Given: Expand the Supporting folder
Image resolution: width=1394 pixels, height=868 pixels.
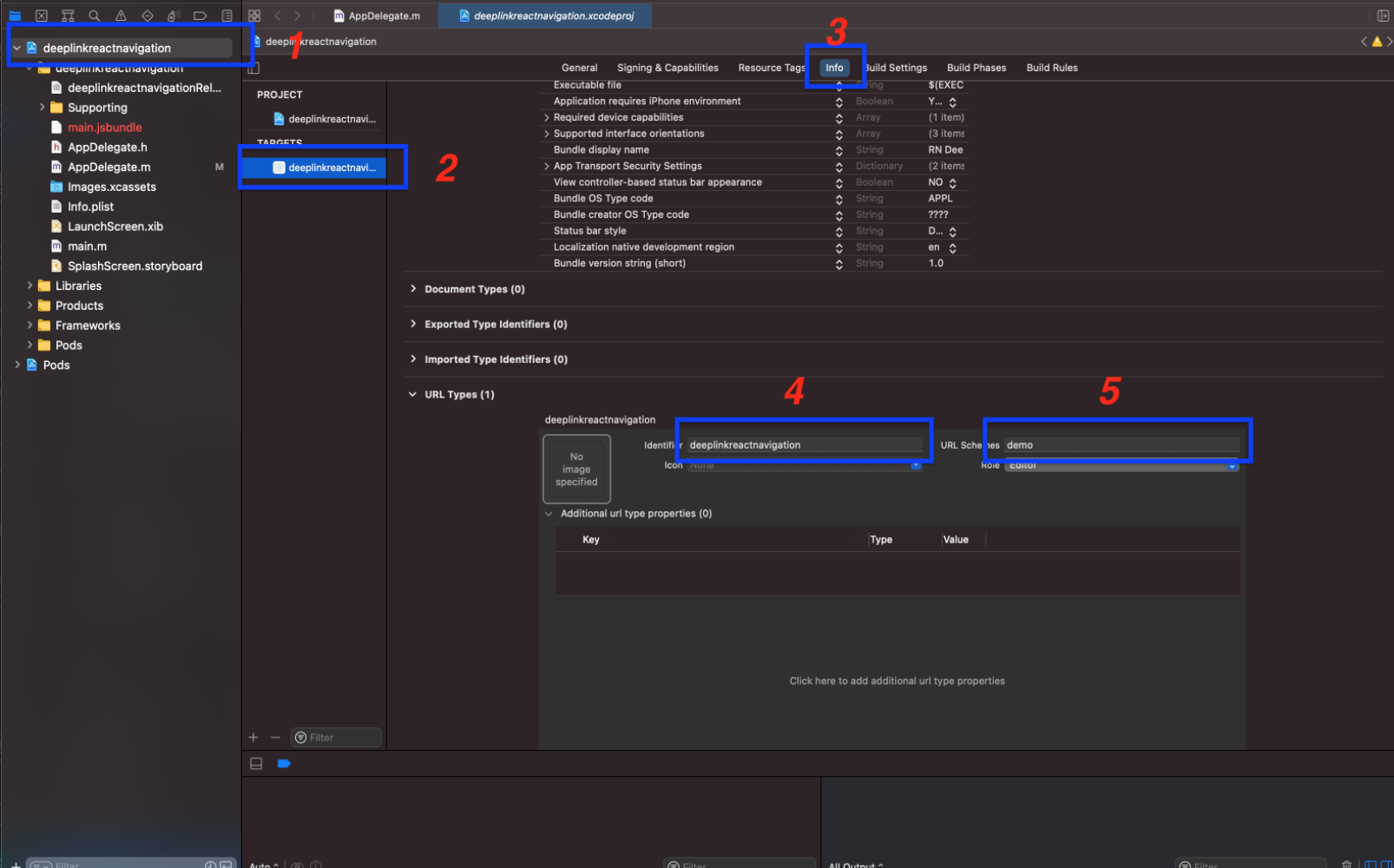Looking at the screenshot, I should (x=42, y=108).
